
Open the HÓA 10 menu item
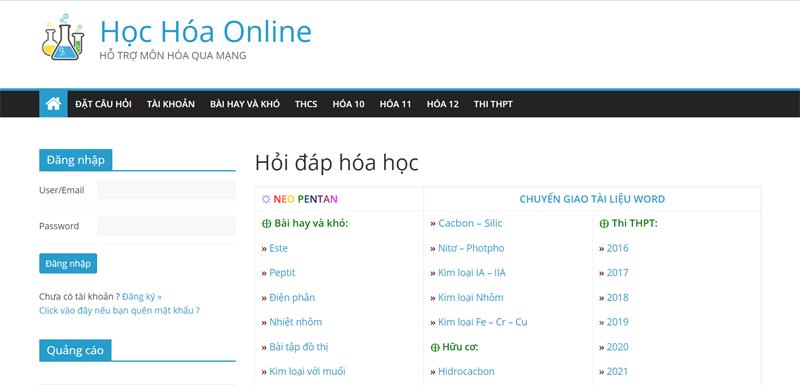(348, 104)
